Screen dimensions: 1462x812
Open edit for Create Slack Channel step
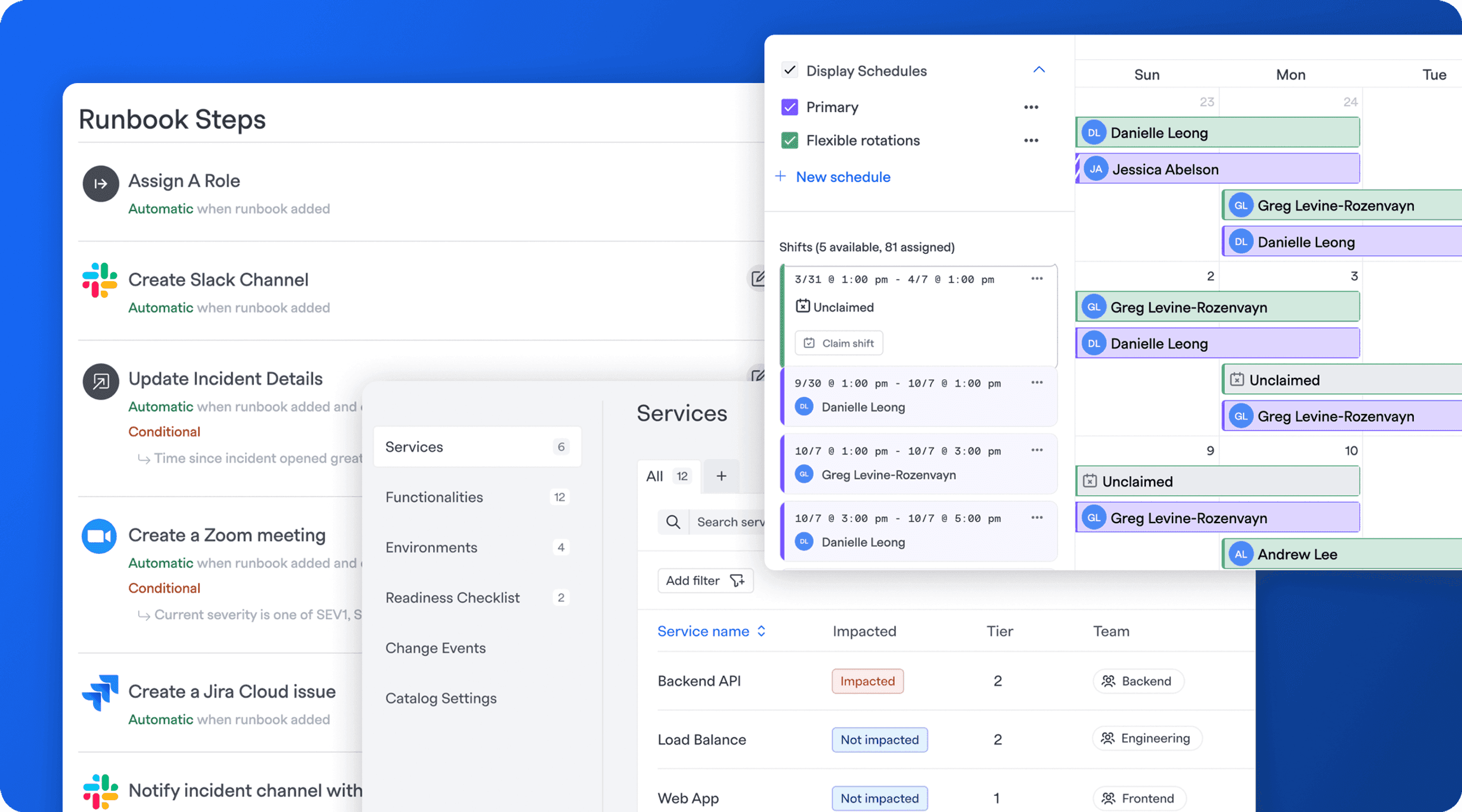[758, 278]
